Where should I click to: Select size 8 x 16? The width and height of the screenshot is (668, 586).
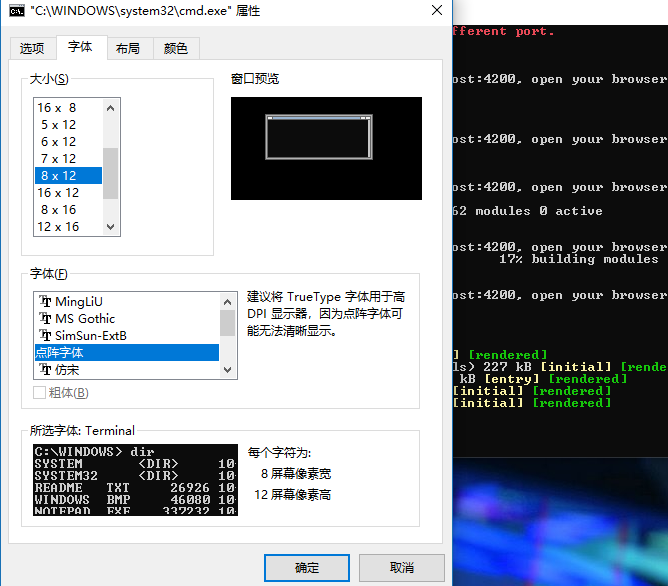(x=68, y=210)
